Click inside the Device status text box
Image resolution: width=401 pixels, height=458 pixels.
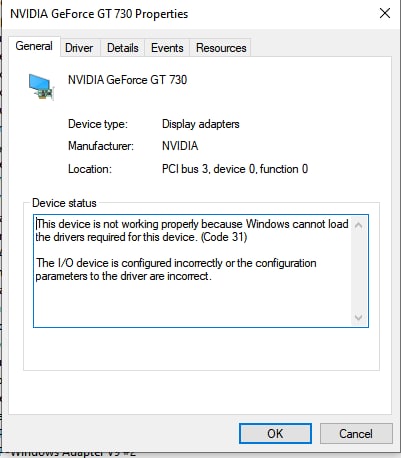tap(201, 271)
